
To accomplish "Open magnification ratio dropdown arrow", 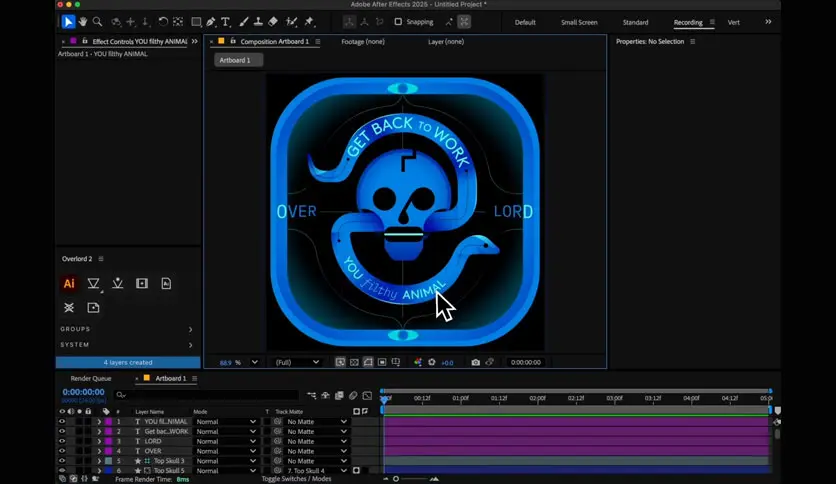I will click(x=255, y=362).
